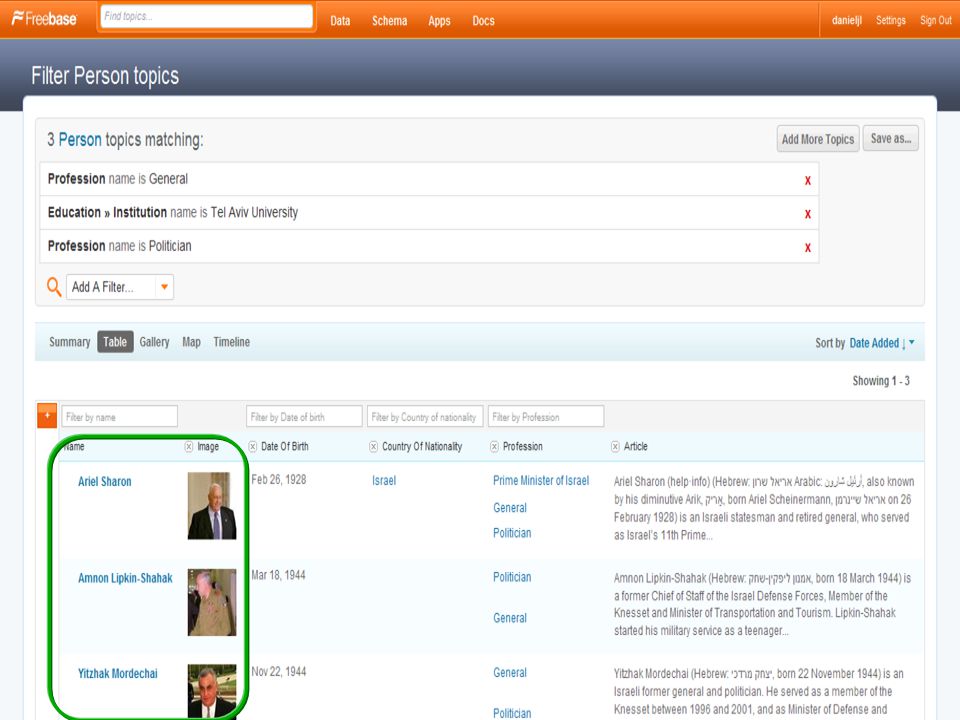This screenshot has height=720, width=960.
Task: Click the orange magnifier search icon
Action: point(54,287)
